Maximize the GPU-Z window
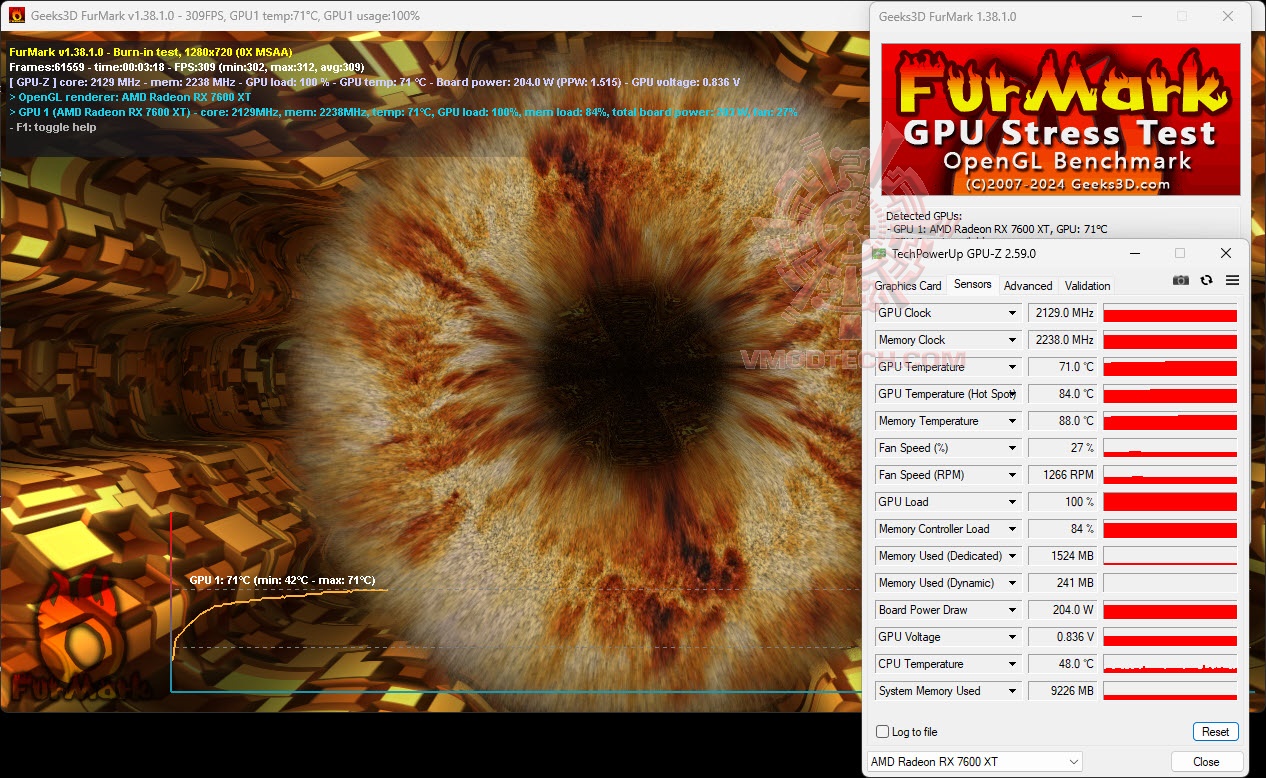 1180,254
